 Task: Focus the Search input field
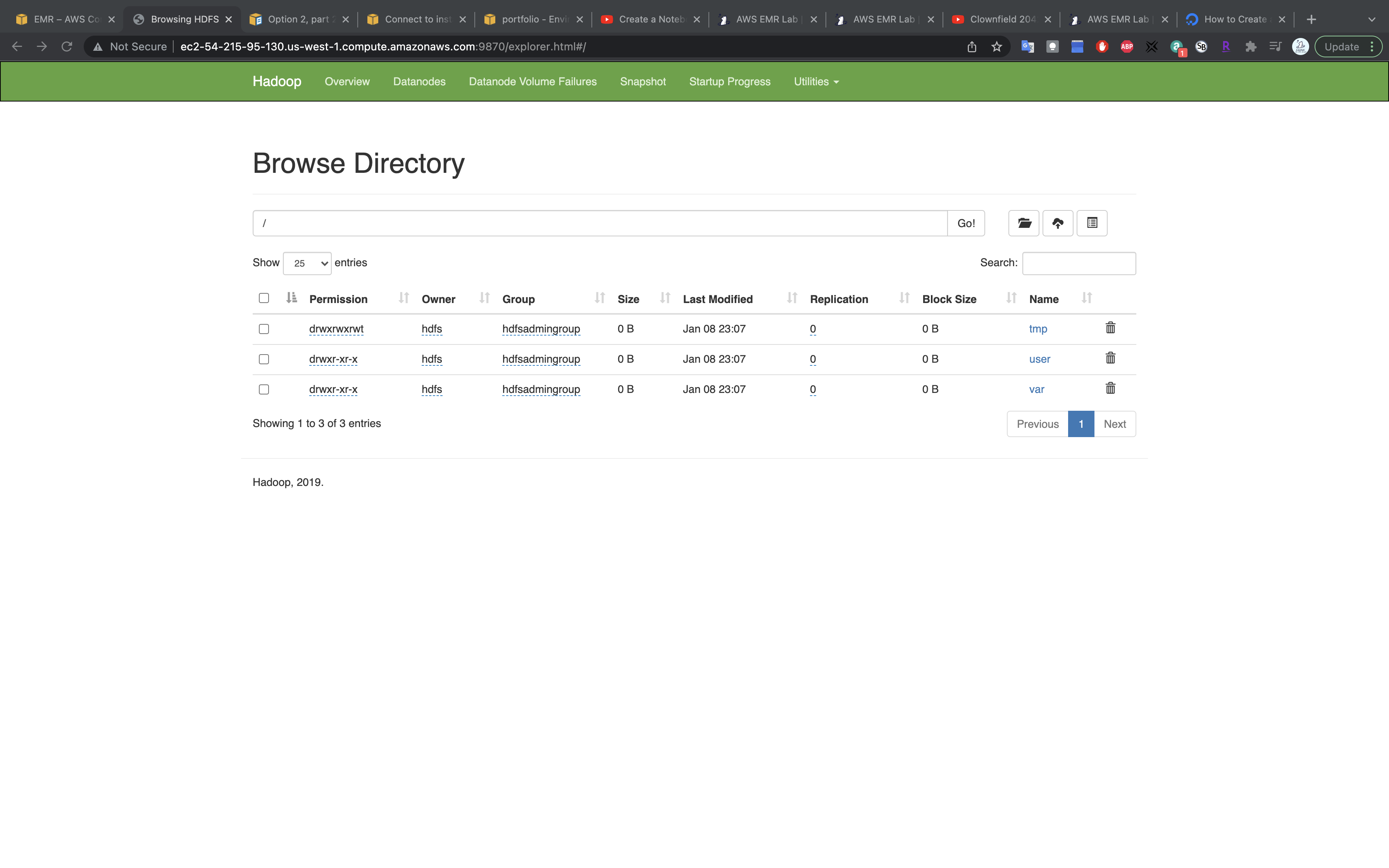click(x=1079, y=263)
